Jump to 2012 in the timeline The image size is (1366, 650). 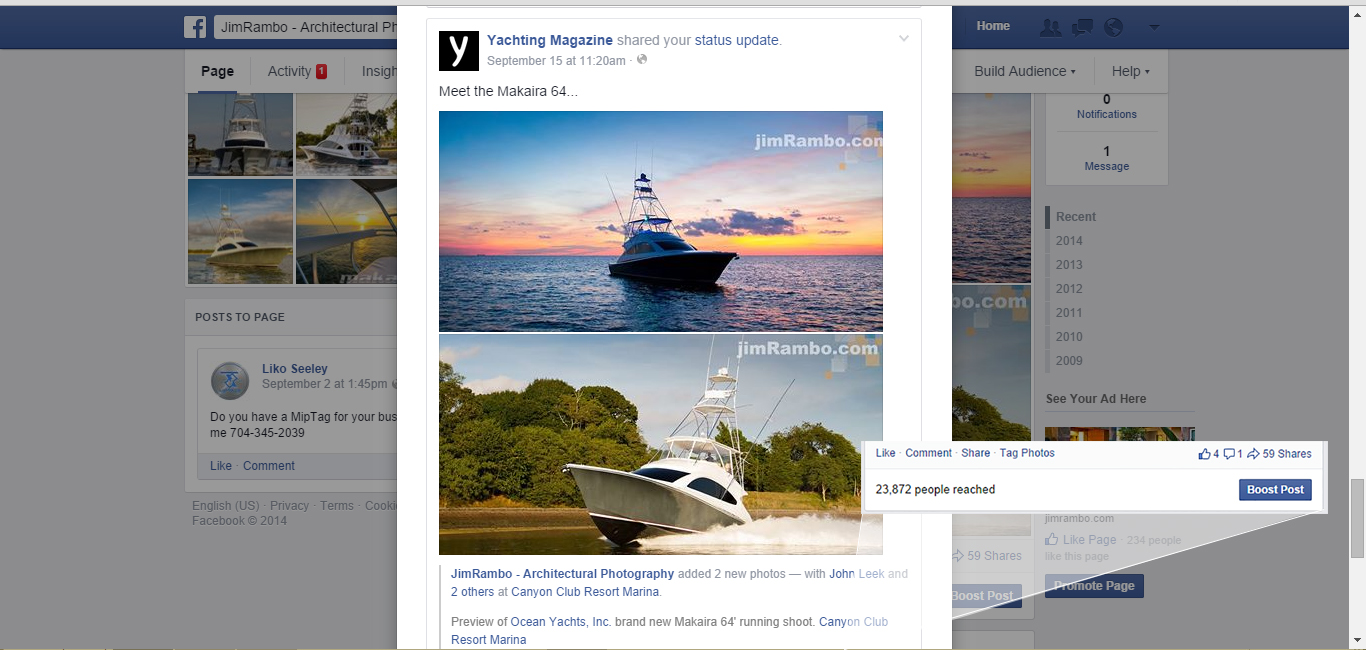tap(1069, 289)
